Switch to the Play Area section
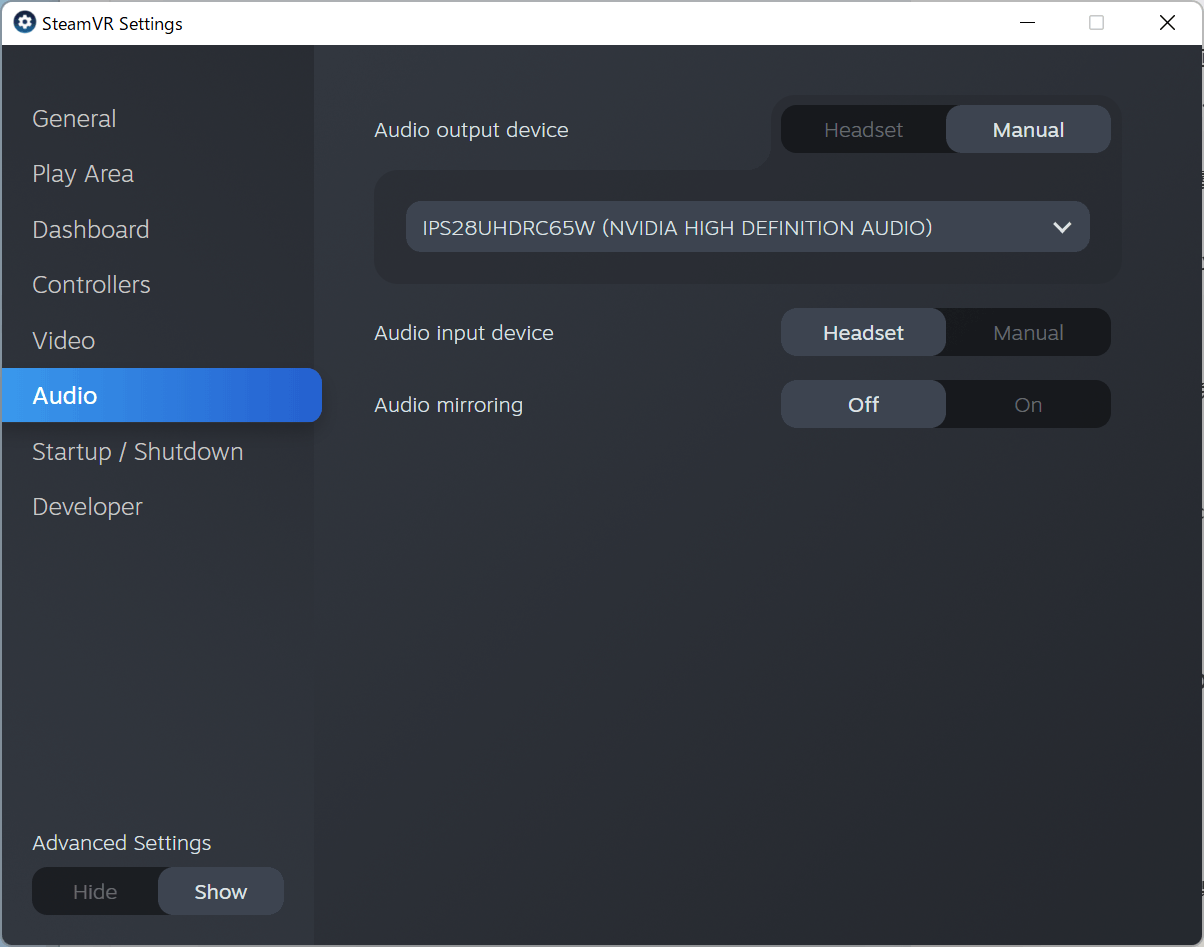Screen dimensions: 1204x947 pyautogui.click(x=83, y=174)
